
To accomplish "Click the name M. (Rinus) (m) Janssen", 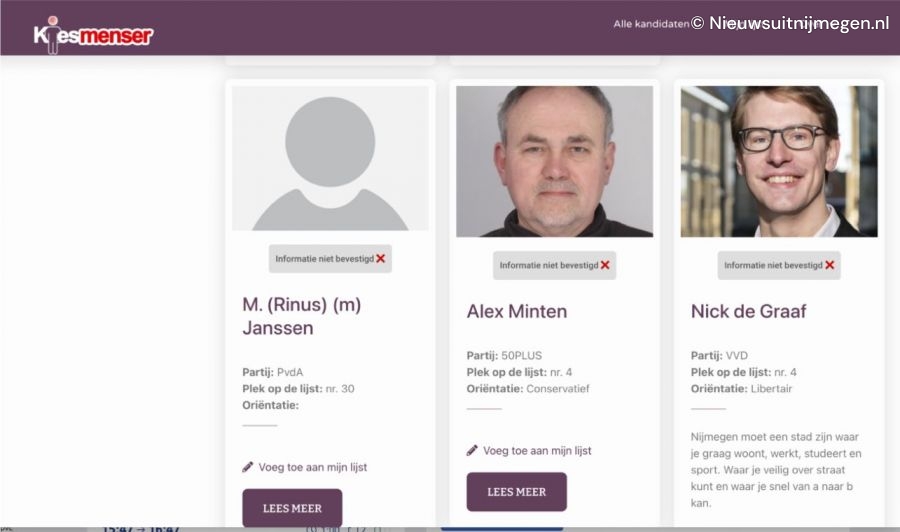I will [x=302, y=316].
